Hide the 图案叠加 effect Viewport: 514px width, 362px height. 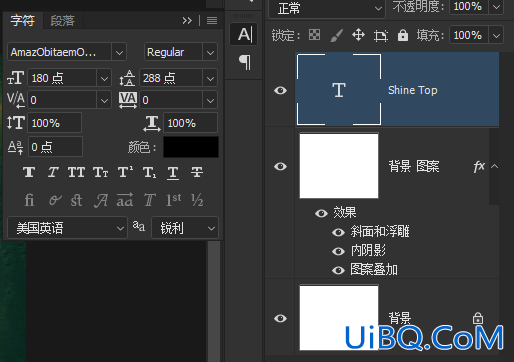(x=338, y=270)
